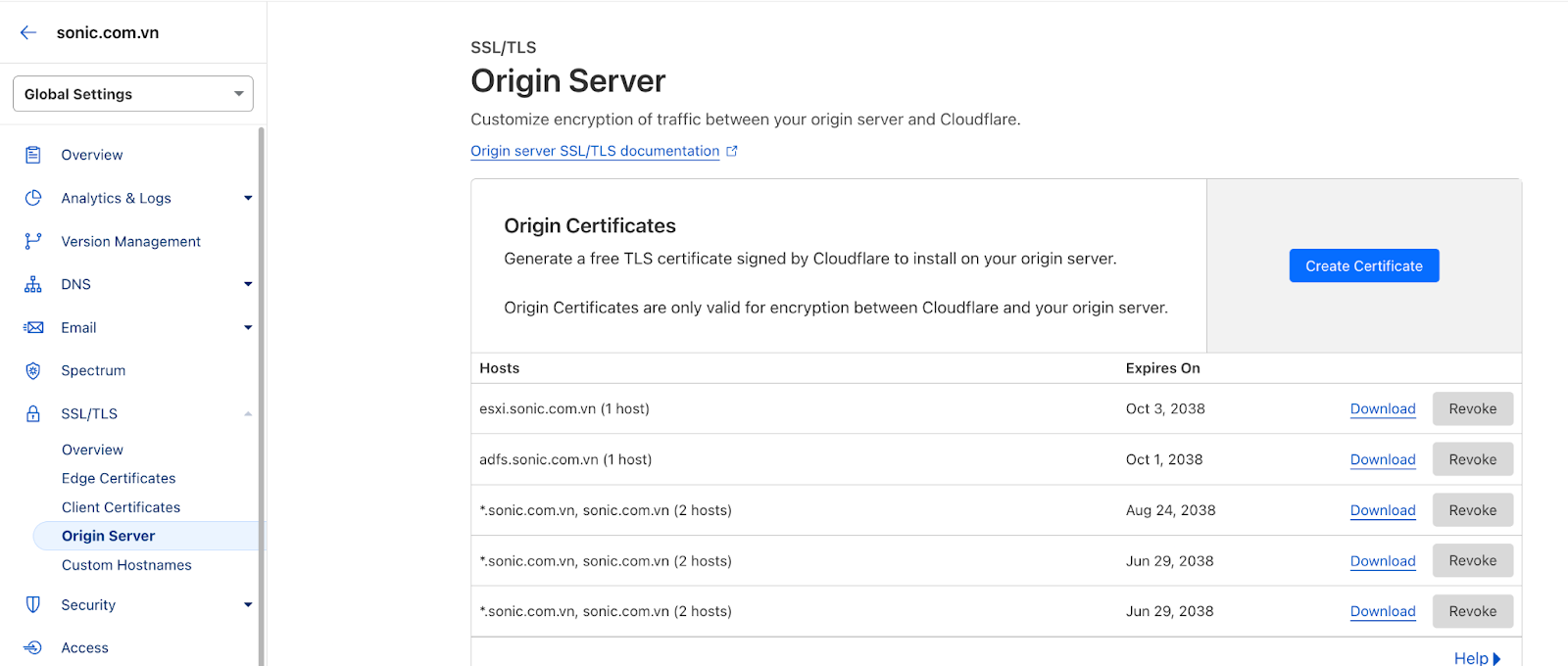Click the adfs.sonic.com.vn (1 host) row text
The width and height of the screenshot is (1568, 666).
pyautogui.click(x=565, y=459)
